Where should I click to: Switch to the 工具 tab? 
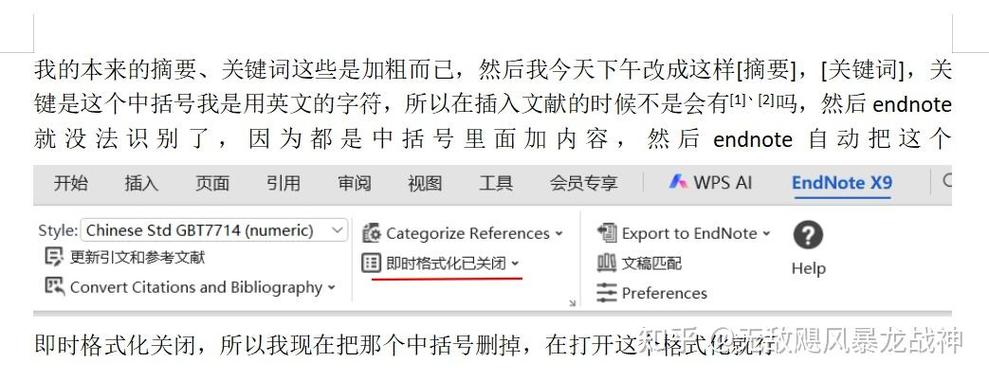click(x=495, y=184)
